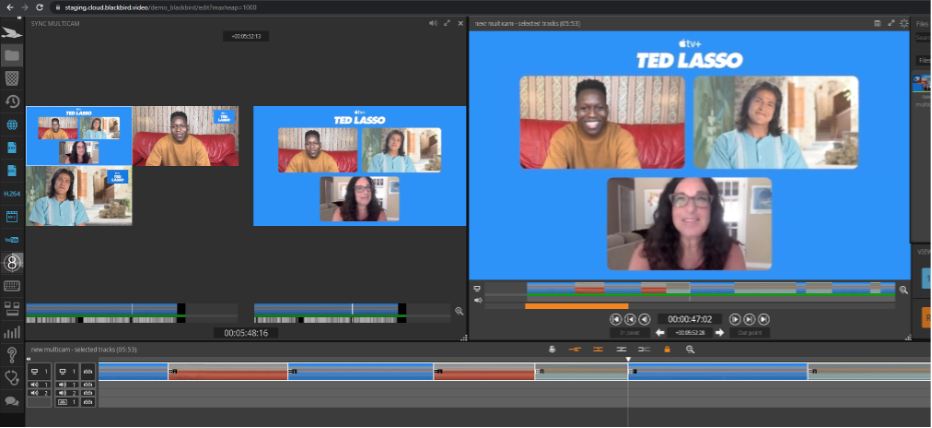Image resolution: width=932 pixels, height=428 pixels.
Task: Toggle the orange padlock in timeline toolbar
Action: point(667,350)
